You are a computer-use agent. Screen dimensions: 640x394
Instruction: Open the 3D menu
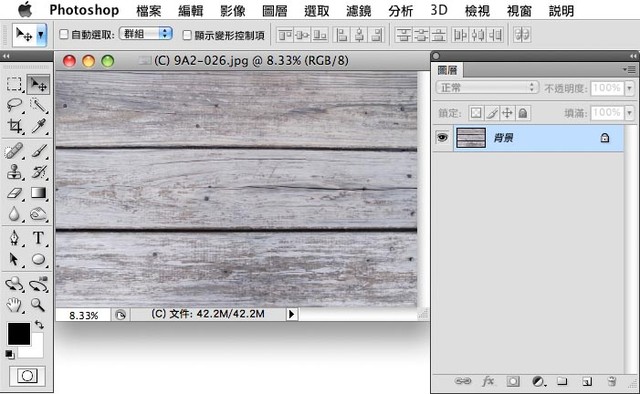pyautogui.click(x=439, y=10)
